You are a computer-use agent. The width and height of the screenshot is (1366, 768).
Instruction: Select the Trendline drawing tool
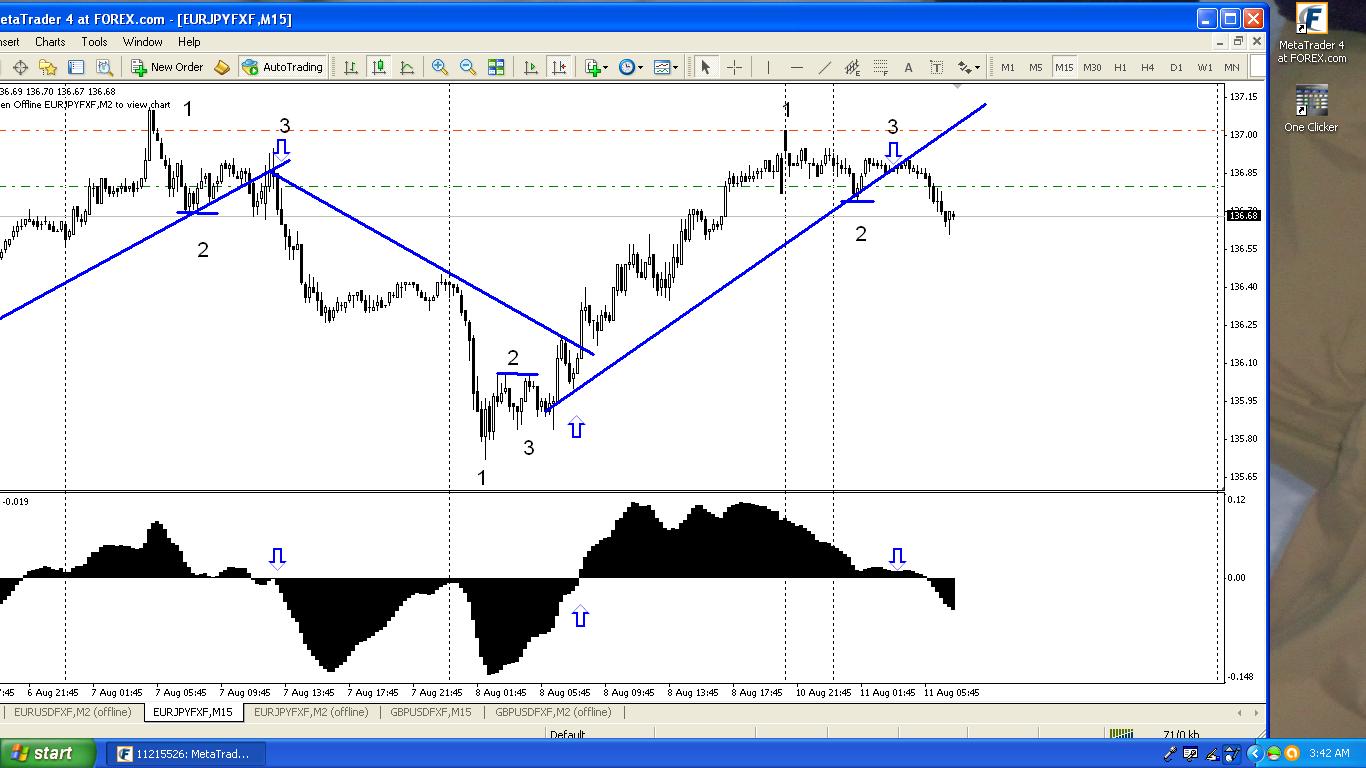coord(824,67)
